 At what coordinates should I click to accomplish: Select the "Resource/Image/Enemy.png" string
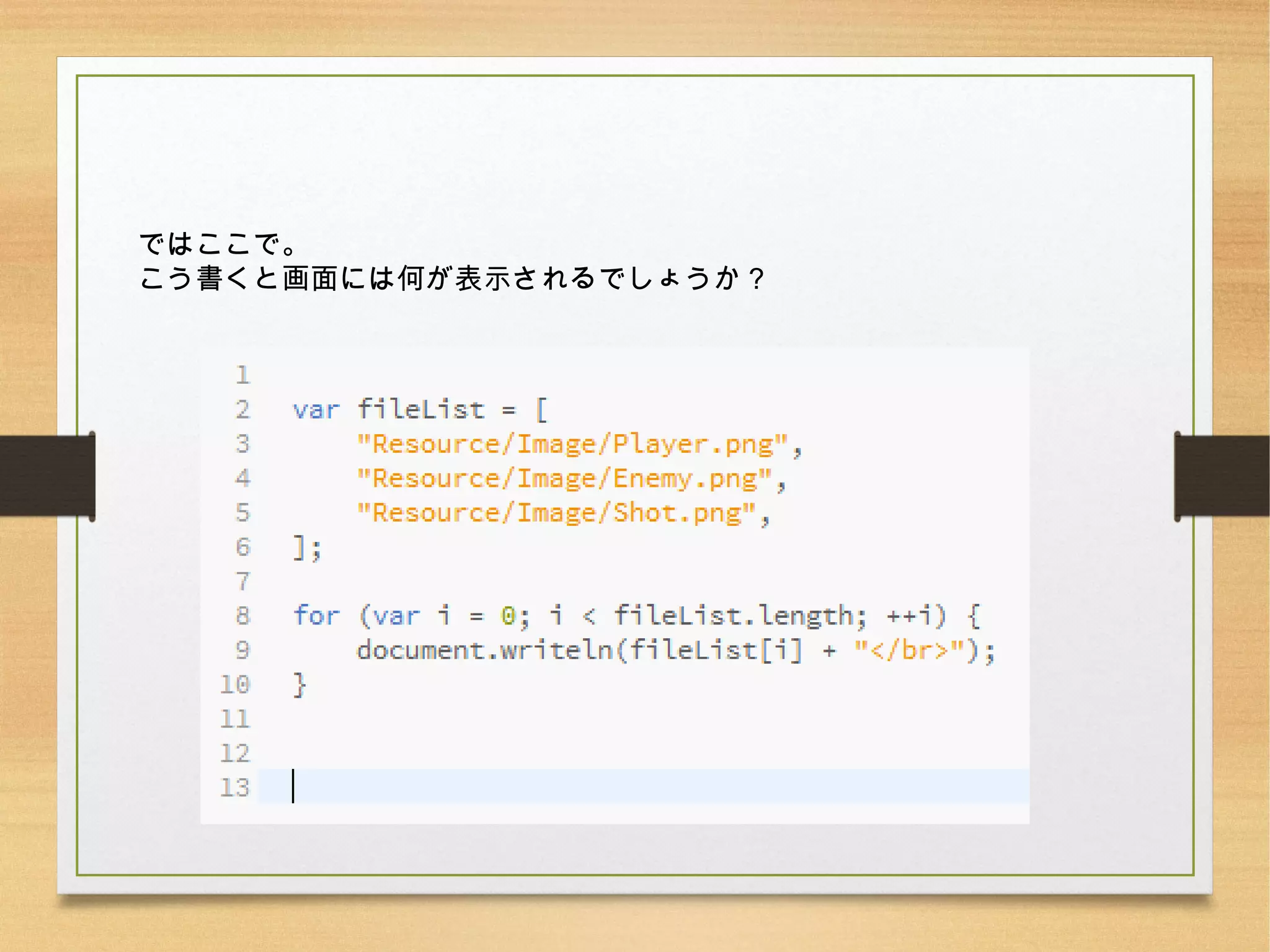point(564,479)
